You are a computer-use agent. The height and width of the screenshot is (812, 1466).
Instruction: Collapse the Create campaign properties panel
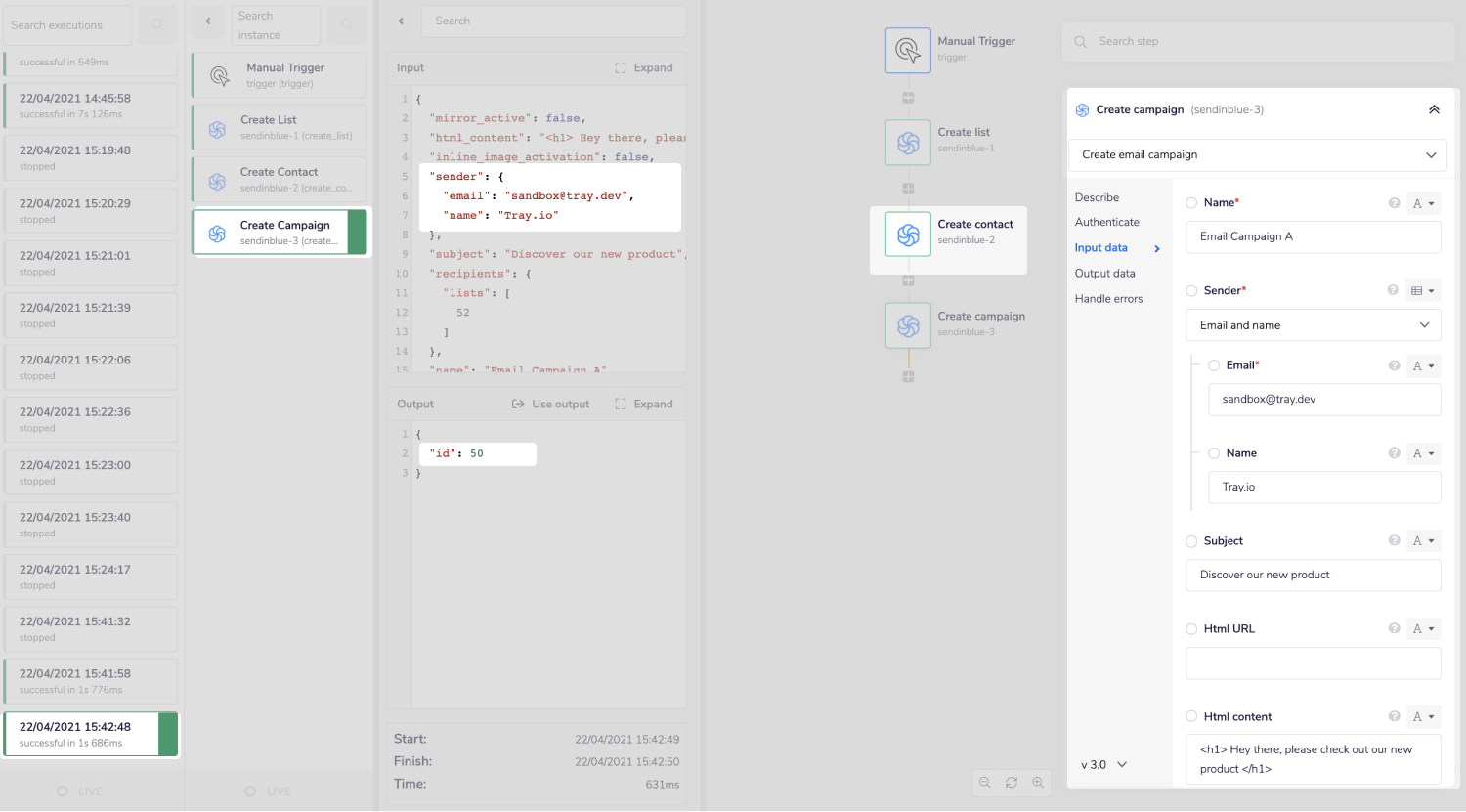(x=1434, y=109)
